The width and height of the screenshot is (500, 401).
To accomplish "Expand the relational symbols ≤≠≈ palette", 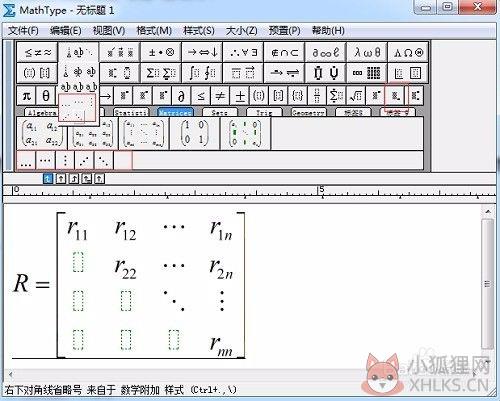I will [x=37, y=52].
